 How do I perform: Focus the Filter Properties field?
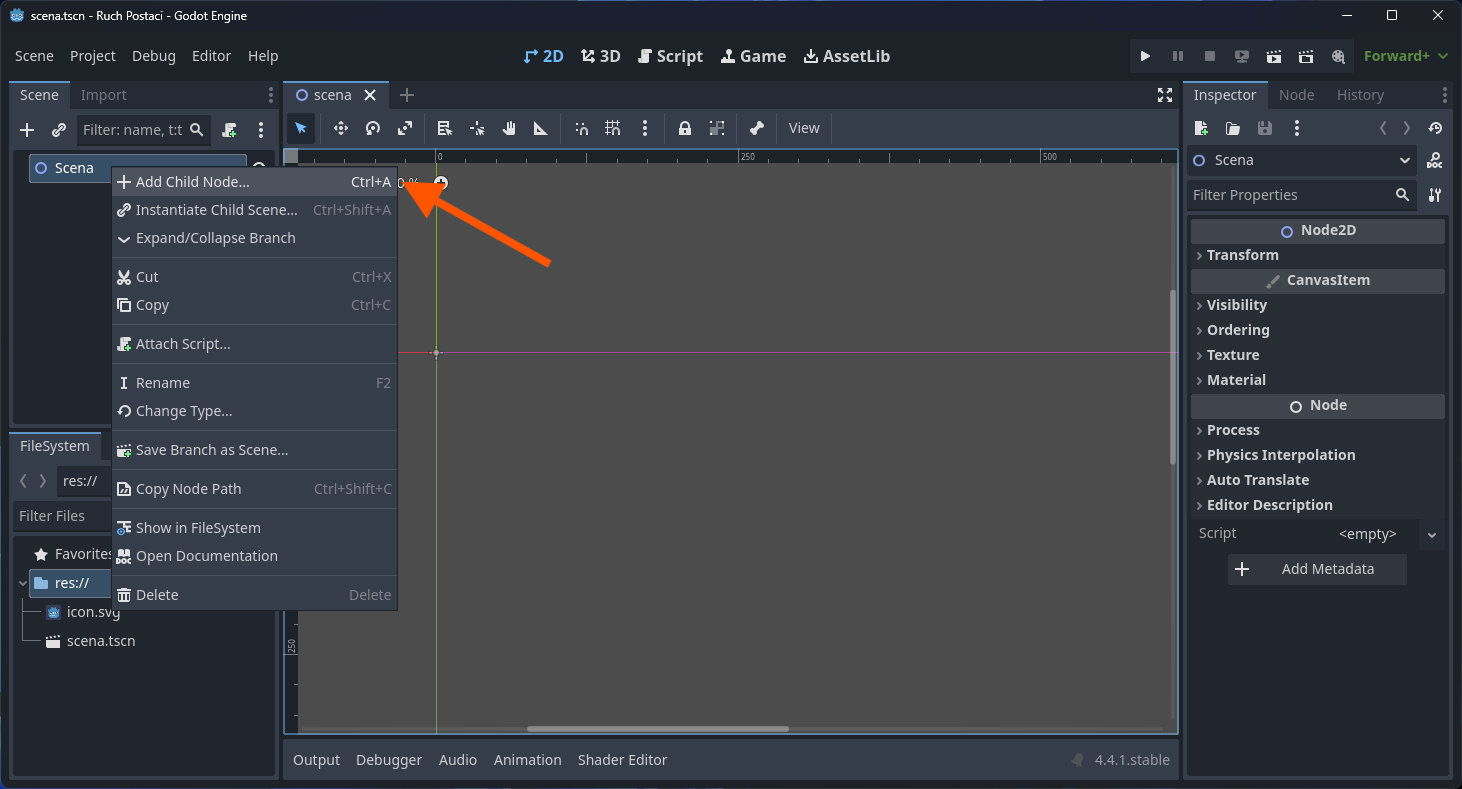point(1301,195)
